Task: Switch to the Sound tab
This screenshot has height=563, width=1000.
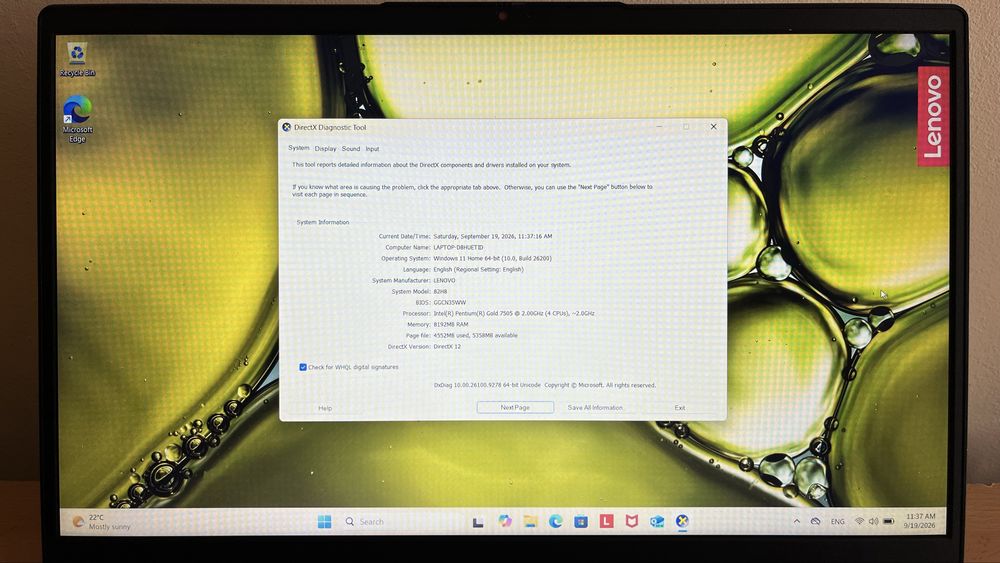Action: coord(351,149)
